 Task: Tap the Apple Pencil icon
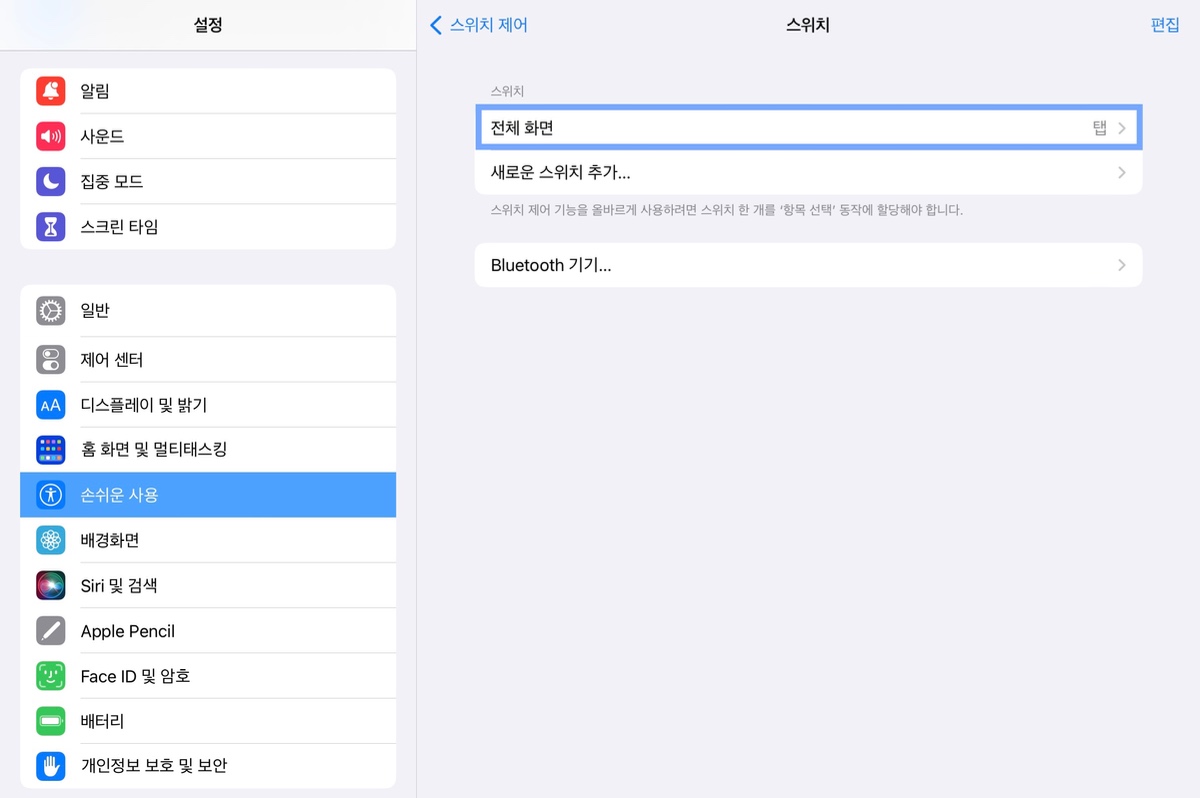click(x=51, y=631)
